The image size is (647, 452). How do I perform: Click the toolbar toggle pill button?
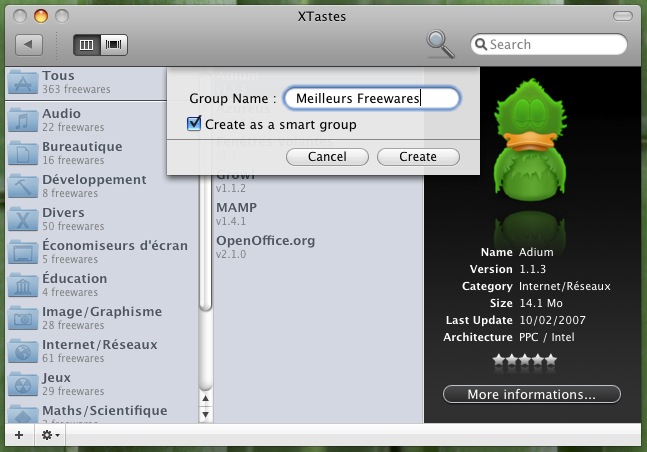click(623, 16)
